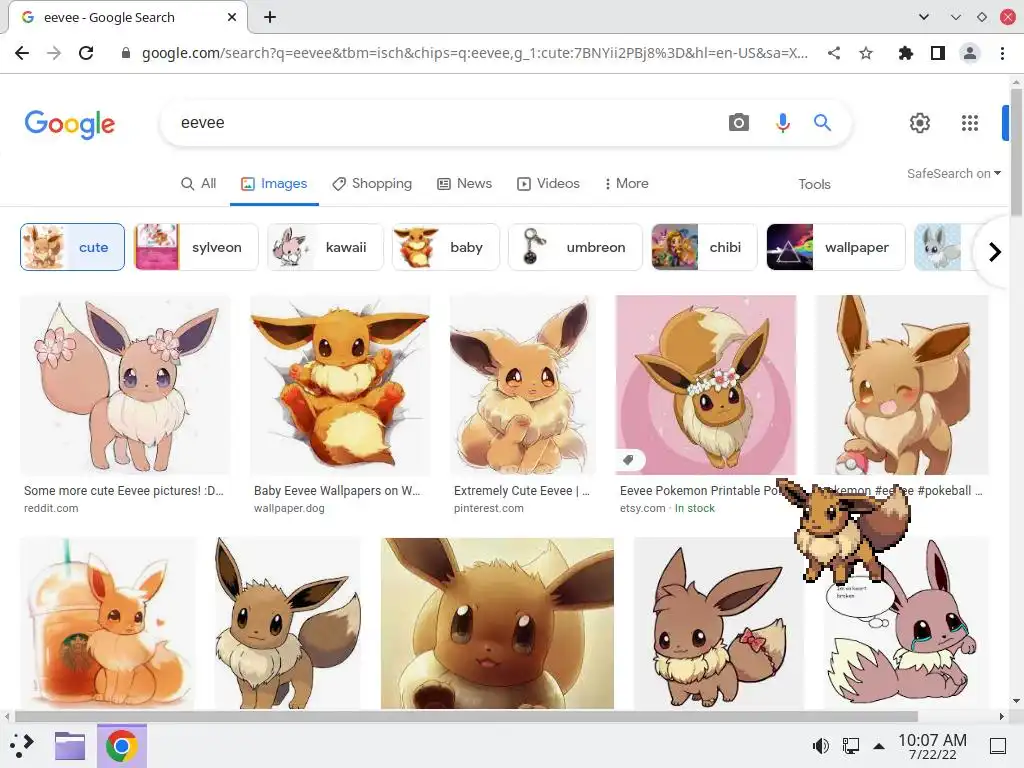Image resolution: width=1024 pixels, height=768 pixels.
Task: Open the Baby Eevee Wallpapers thumbnail
Action: coord(340,385)
